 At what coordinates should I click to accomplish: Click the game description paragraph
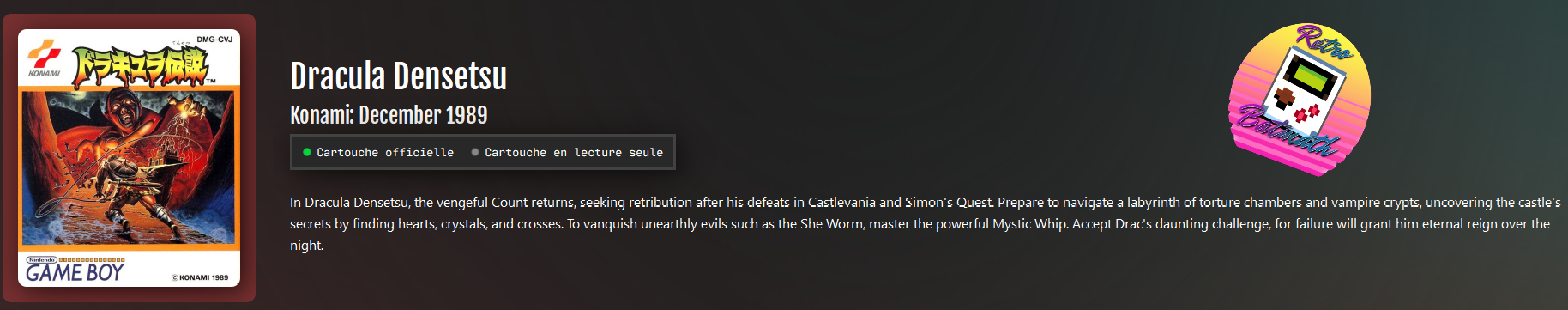925,224
